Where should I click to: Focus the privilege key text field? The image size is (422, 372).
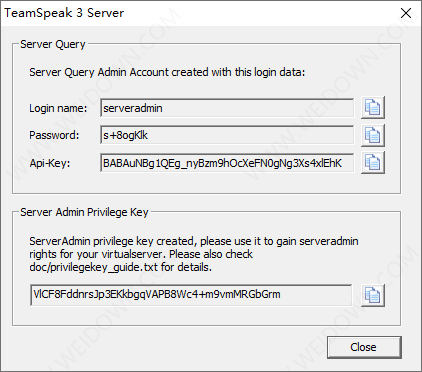(x=191, y=295)
